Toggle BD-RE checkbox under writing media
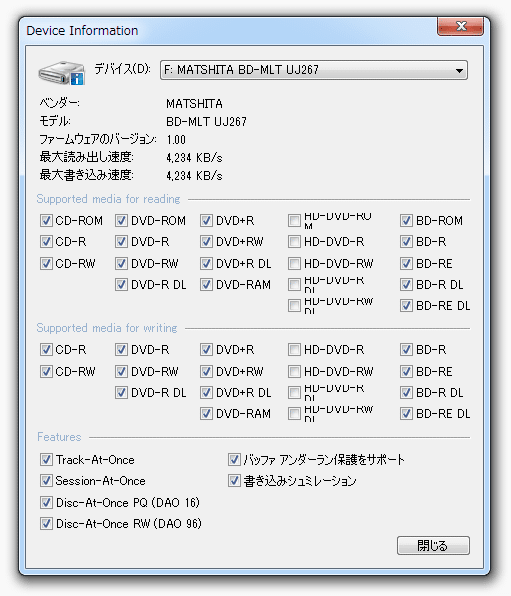 (x=406, y=371)
